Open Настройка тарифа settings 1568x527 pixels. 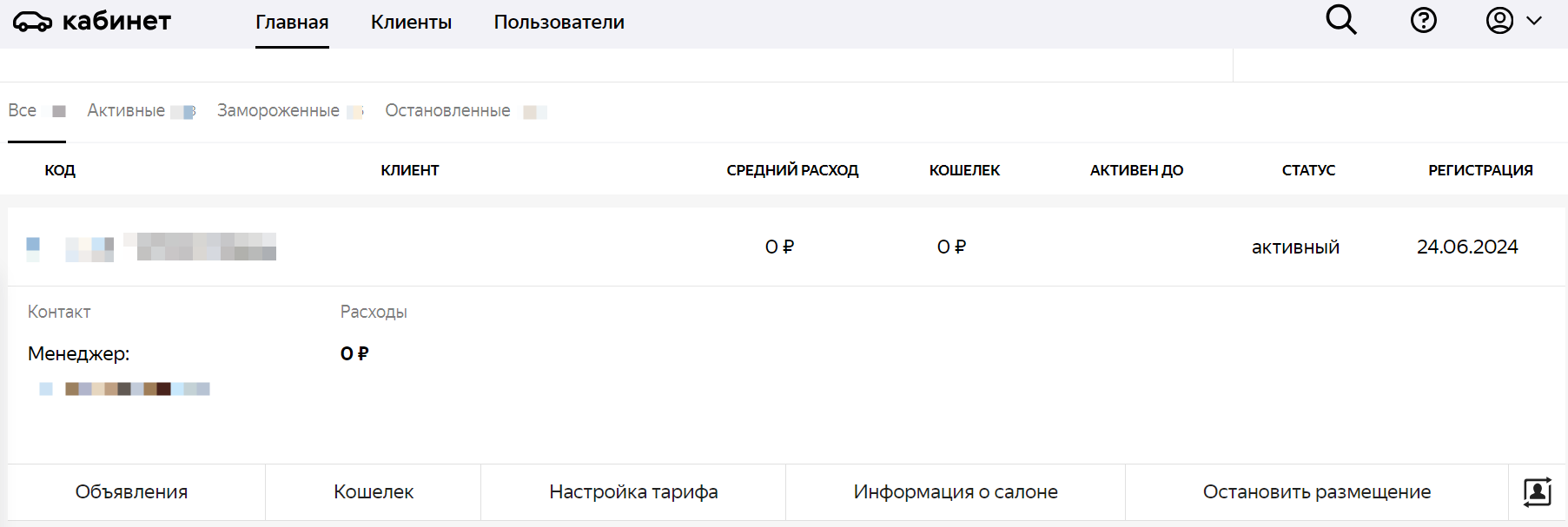[633, 492]
